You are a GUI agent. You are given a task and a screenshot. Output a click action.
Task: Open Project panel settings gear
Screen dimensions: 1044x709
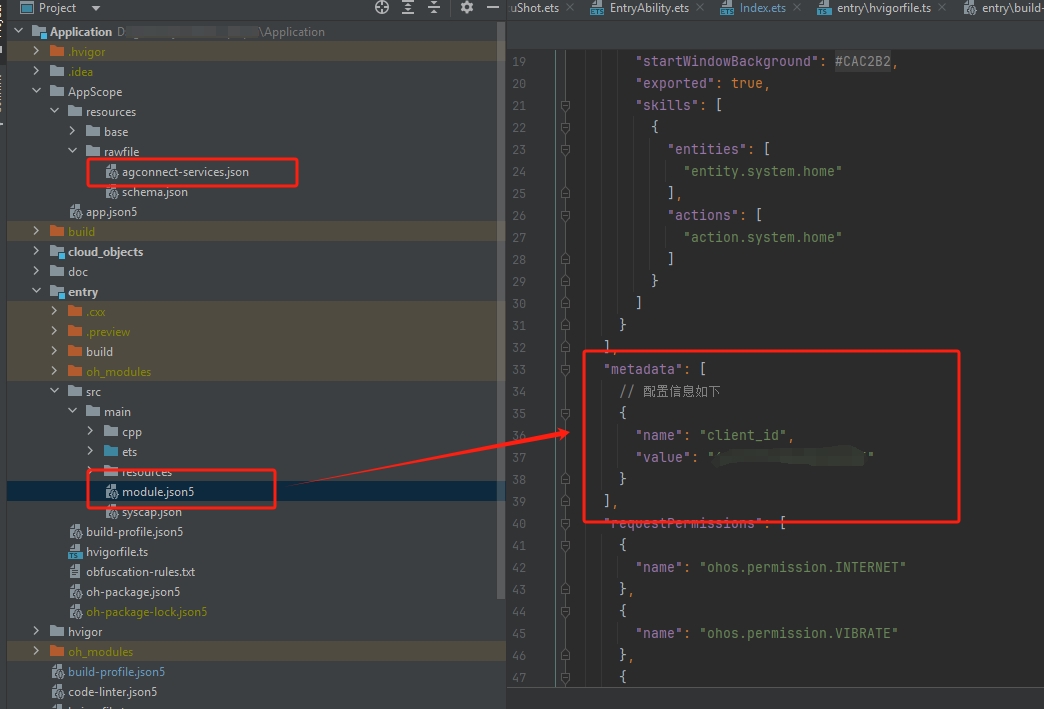[x=467, y=7]
